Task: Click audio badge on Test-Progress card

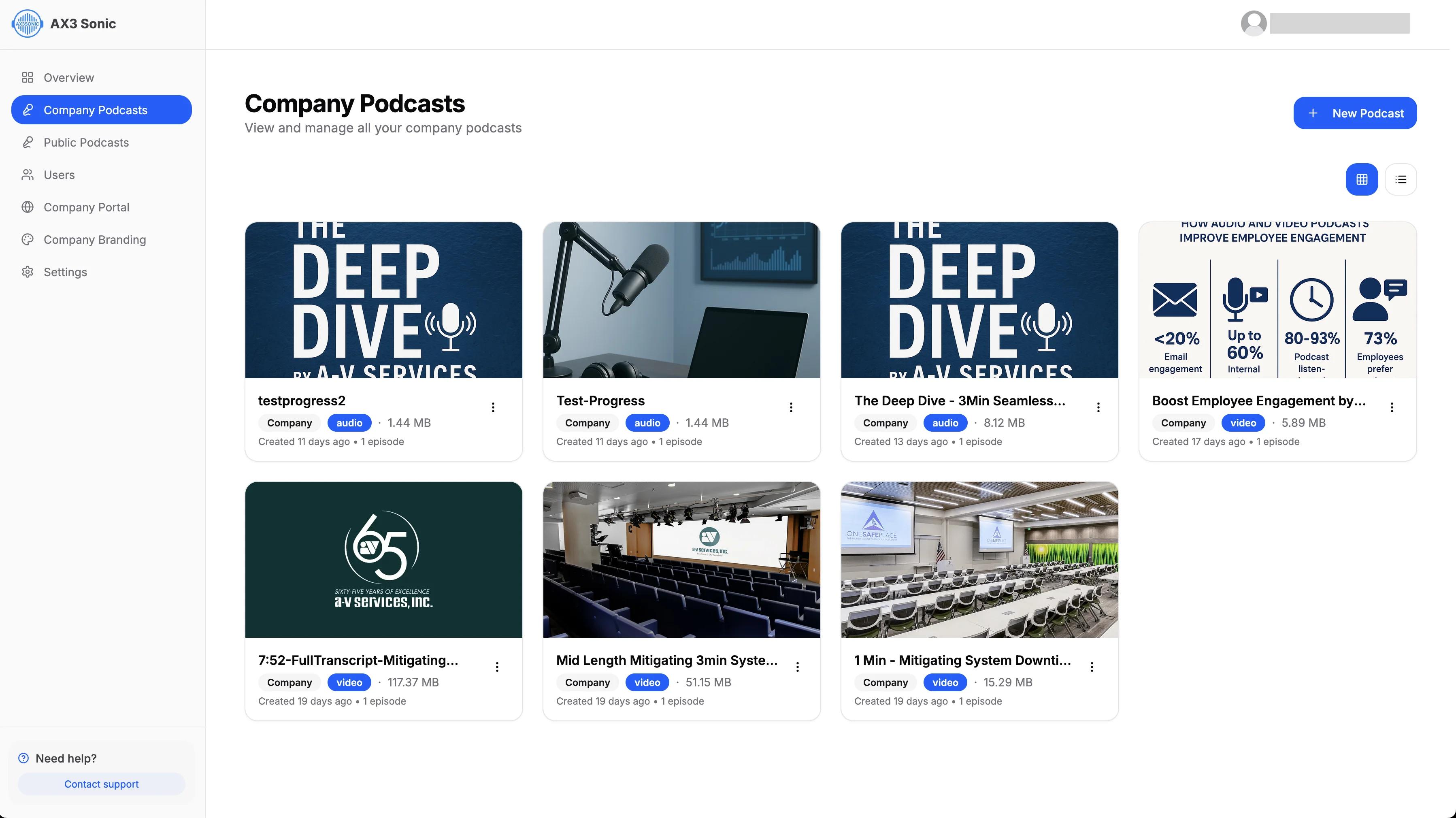Action: pos(647,423)
